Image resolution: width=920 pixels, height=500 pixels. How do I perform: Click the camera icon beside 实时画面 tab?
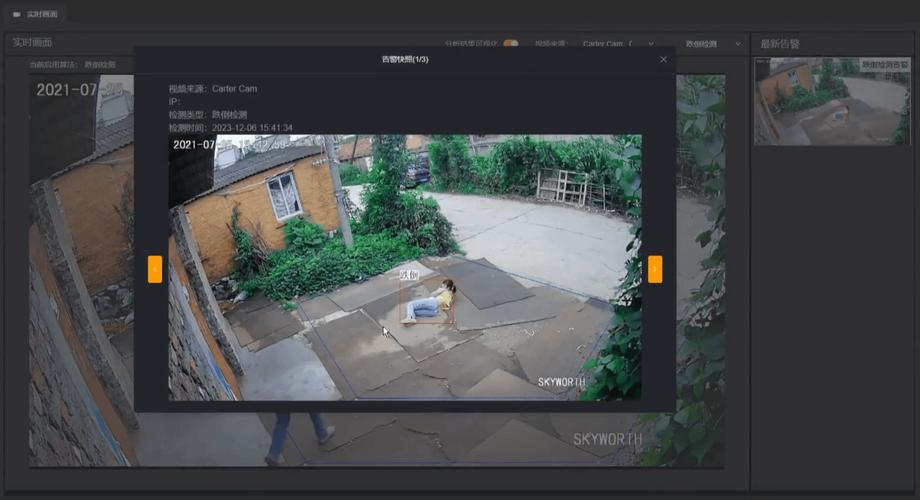pos(16,15)
